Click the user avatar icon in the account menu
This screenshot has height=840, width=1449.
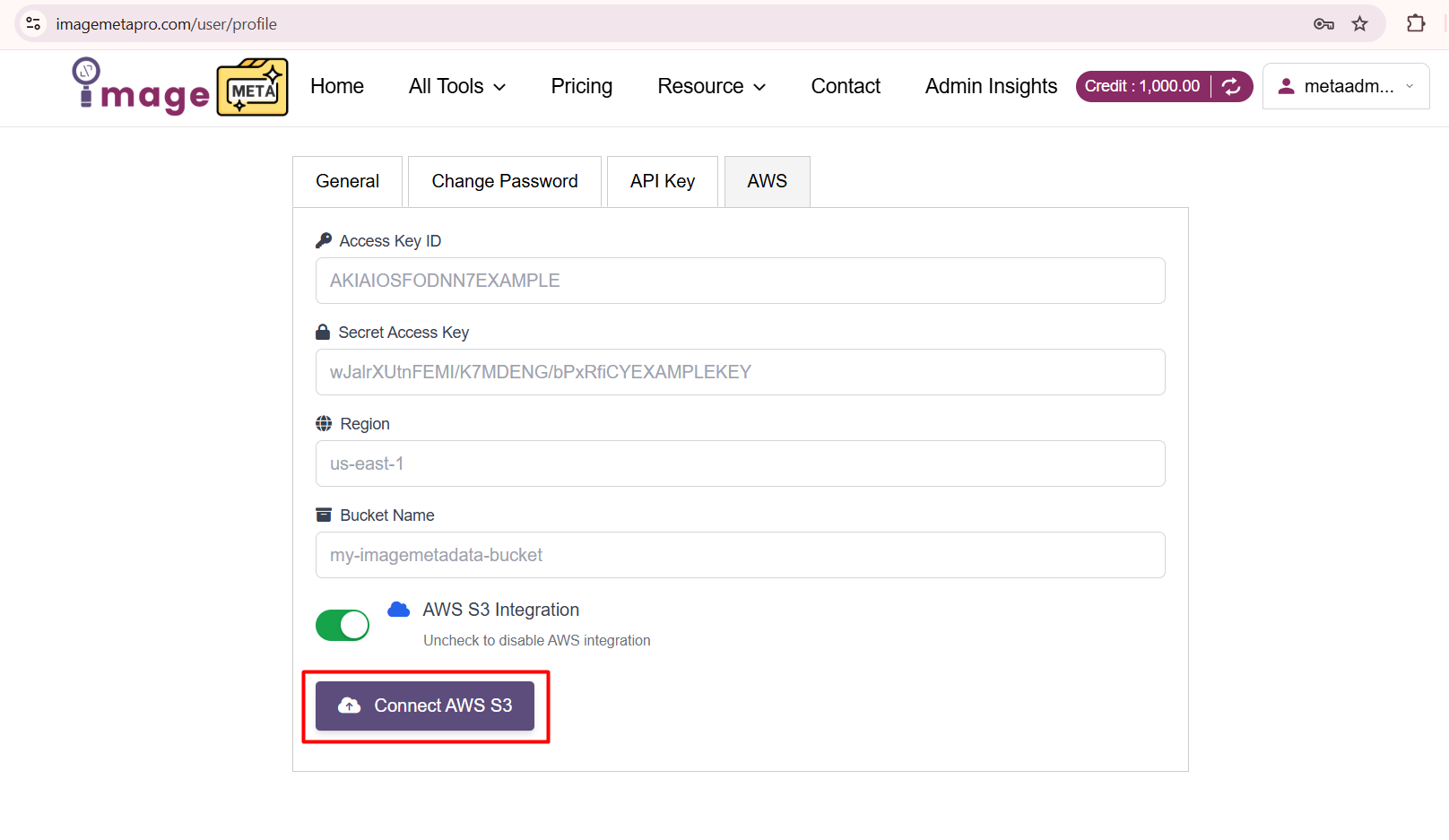1286,86
